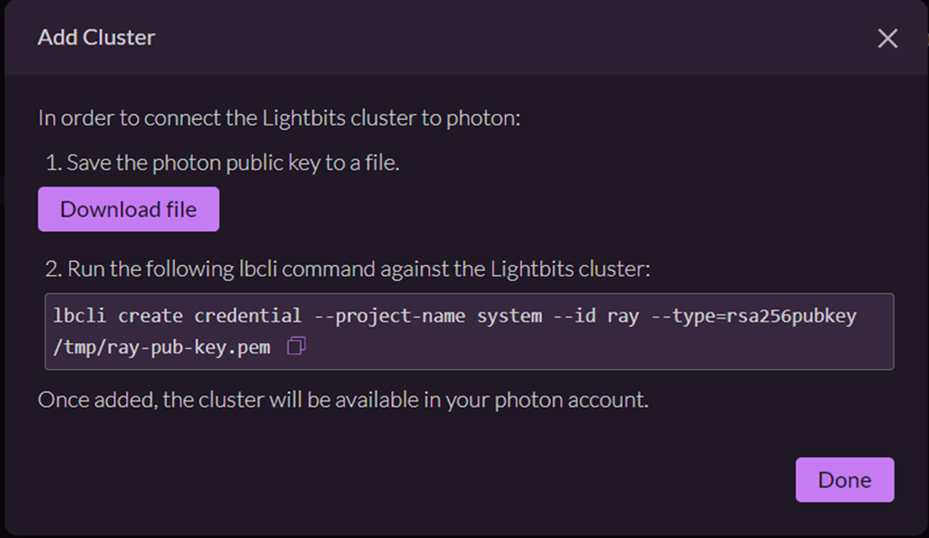Click the 'Once added, the cluster' note
This screenshot has width=929, height=538.
pyautogui.click(x=343, y=400)
